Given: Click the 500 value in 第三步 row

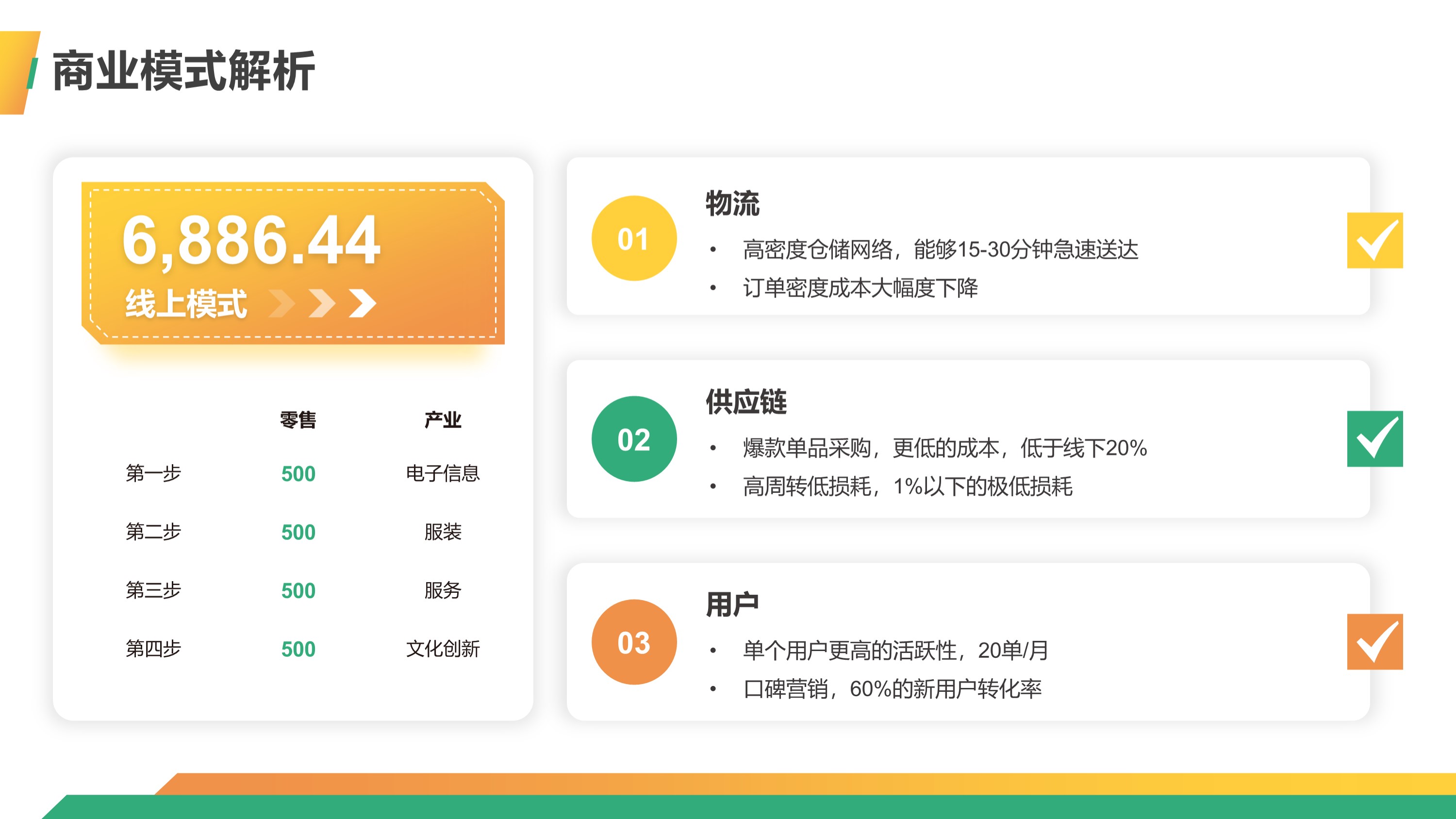Looking at the screenshot, I should 298,591.
